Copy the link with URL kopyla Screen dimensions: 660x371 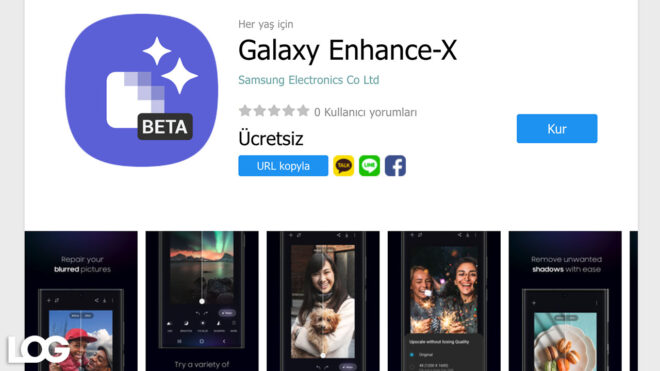[283, 165]
